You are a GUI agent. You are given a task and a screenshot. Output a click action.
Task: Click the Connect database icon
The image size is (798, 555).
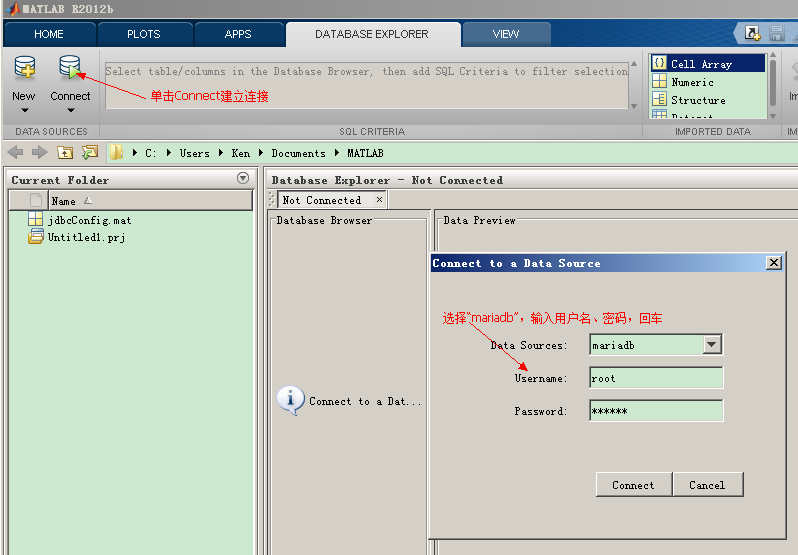[70, 68]
